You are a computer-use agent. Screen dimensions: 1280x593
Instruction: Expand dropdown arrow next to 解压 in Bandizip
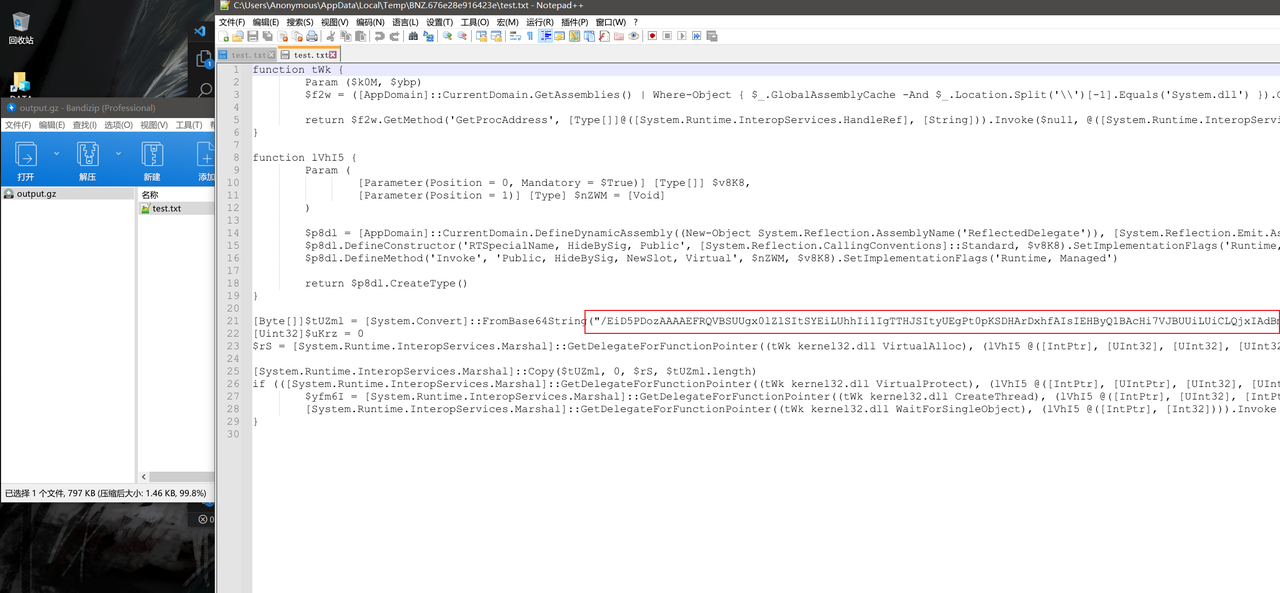pyautogui.click(x=119, y=154)
